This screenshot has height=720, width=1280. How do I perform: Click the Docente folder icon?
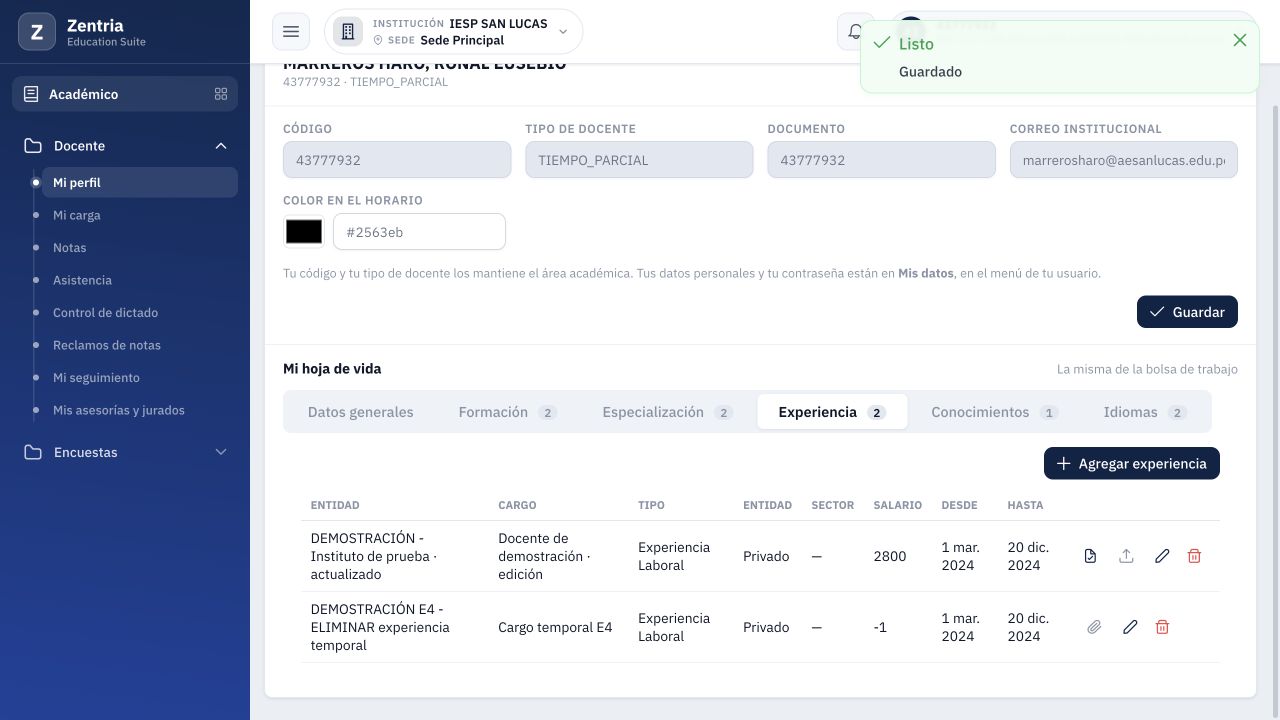[33, 146]
